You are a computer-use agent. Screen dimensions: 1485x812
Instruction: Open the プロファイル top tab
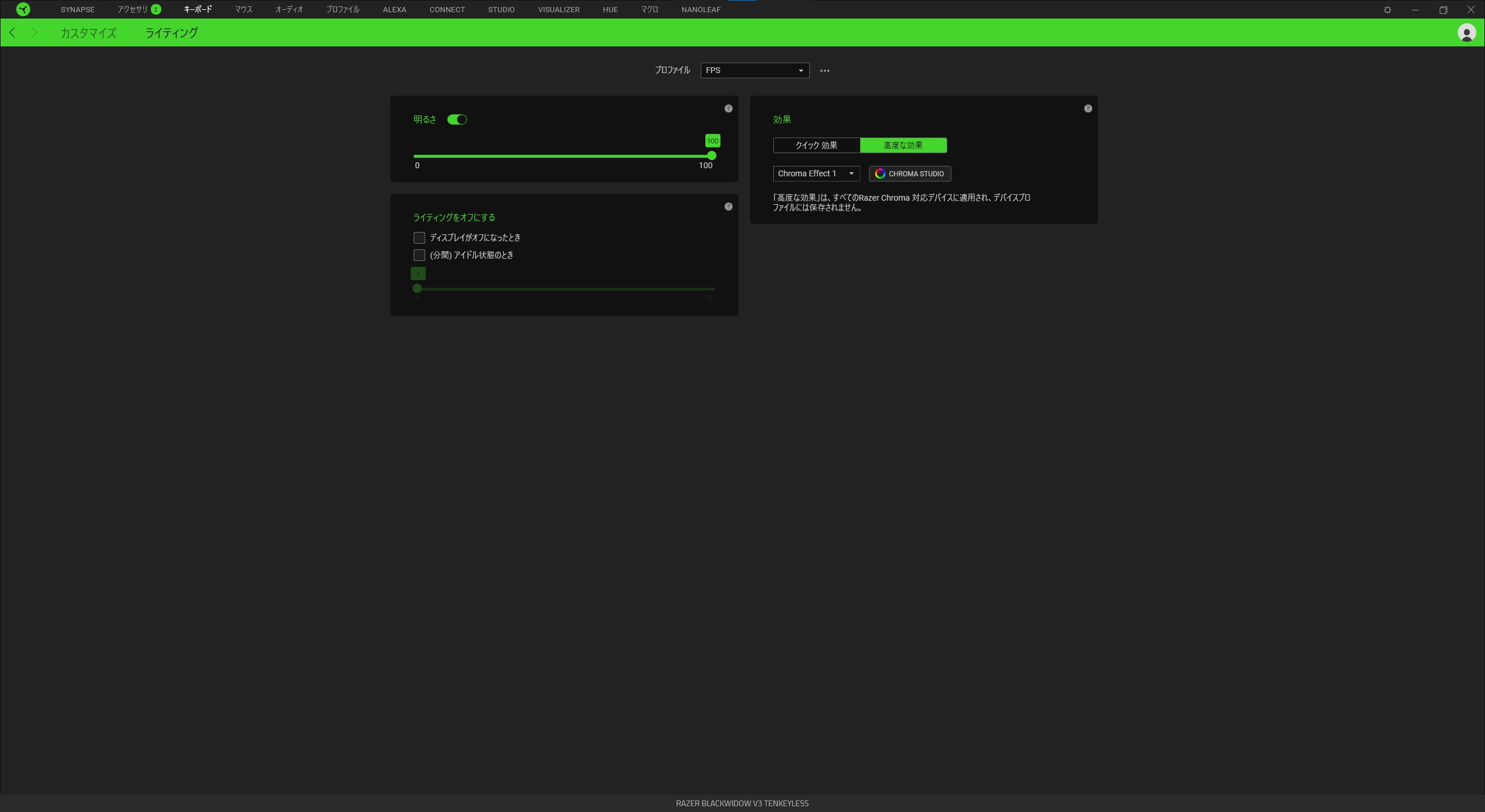click(x=343, y=9)
